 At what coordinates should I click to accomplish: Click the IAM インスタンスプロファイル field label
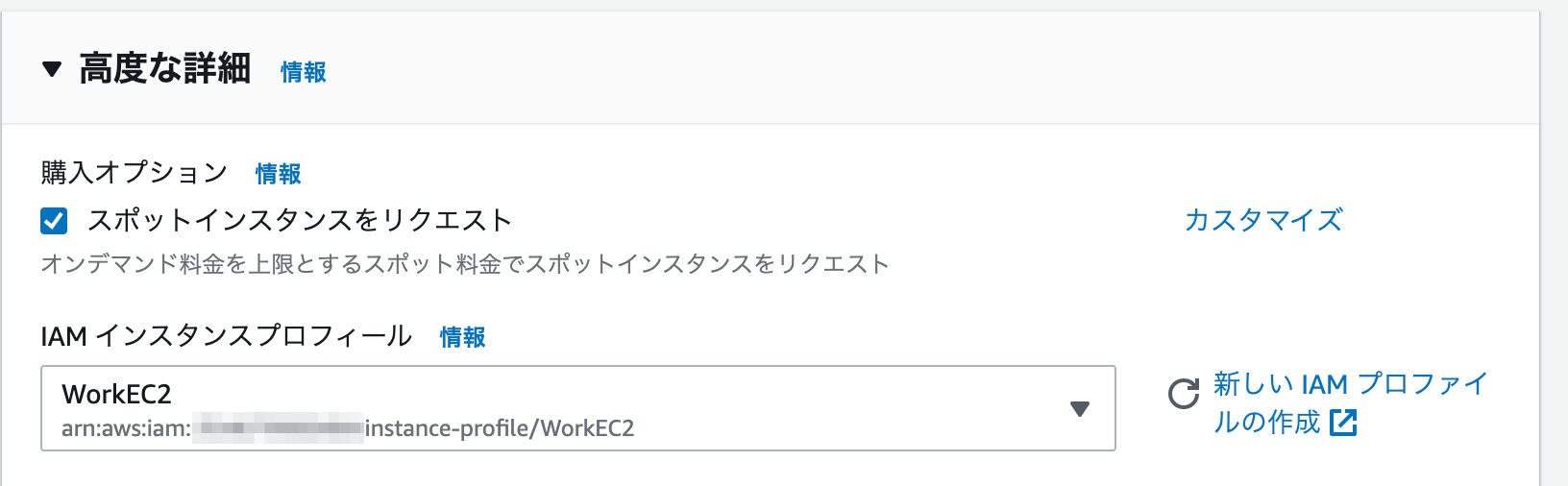(227, 336)
